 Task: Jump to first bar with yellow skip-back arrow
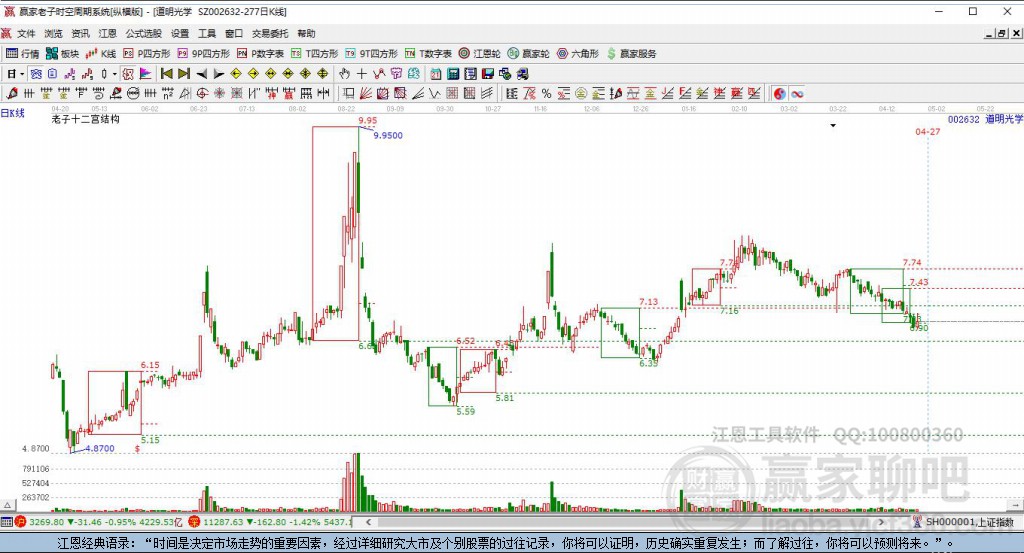[x=167, y=73]
